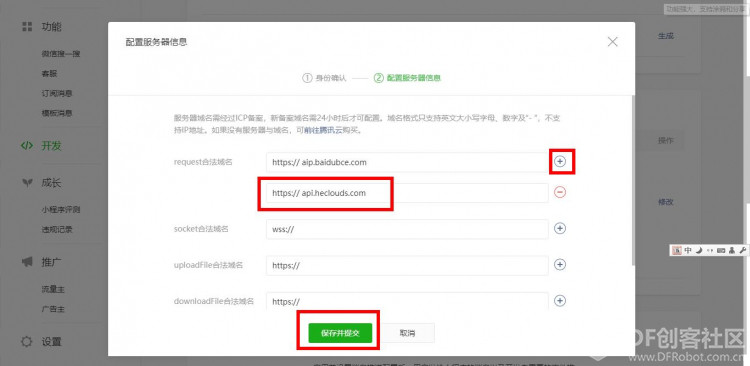750x366 pixels.
Task: Focus the aip.baidubce.com request domain field
Action: (407, 162)
